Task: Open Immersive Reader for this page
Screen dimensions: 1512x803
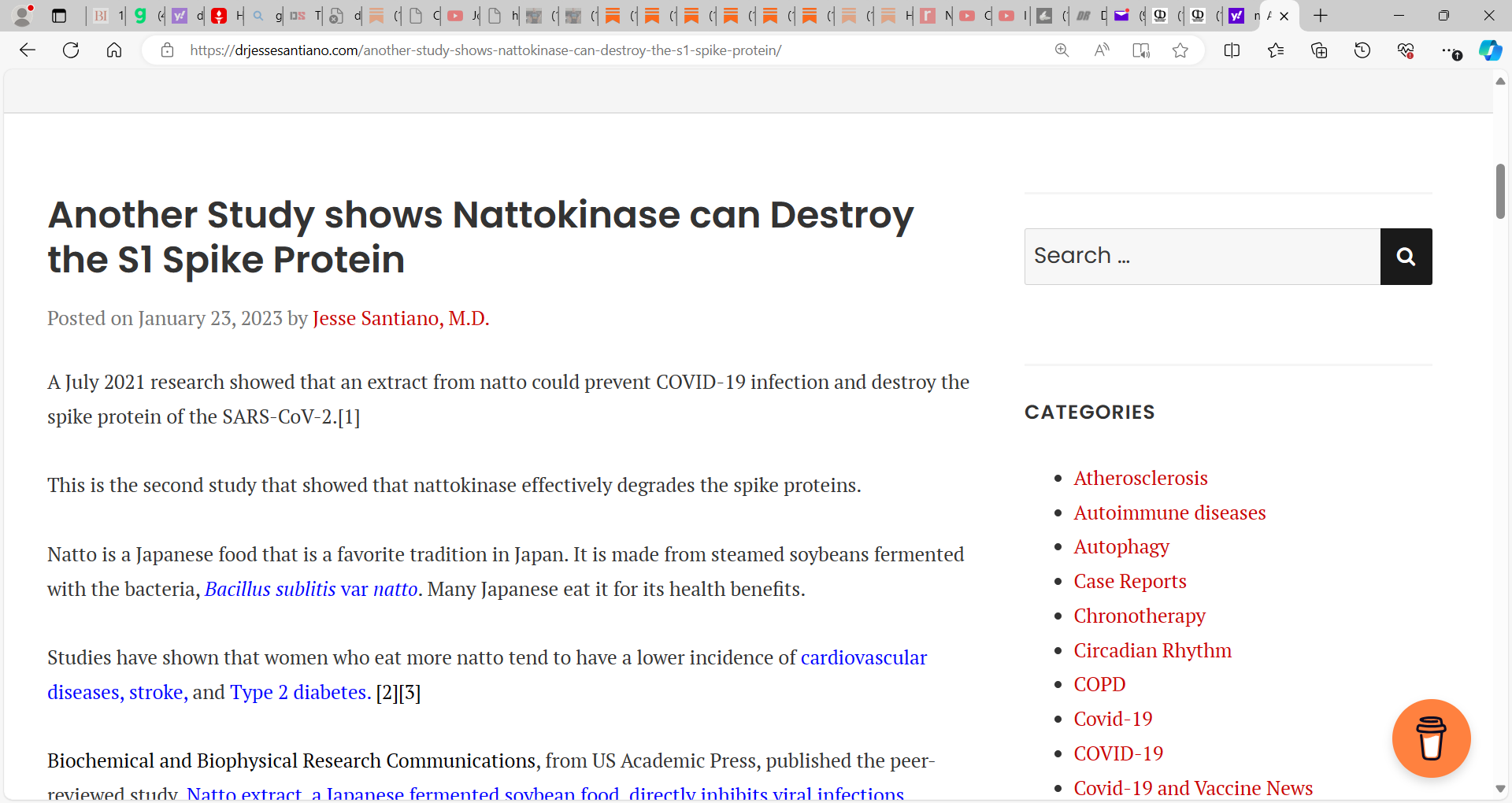Action: click(x=1141, y=50)
